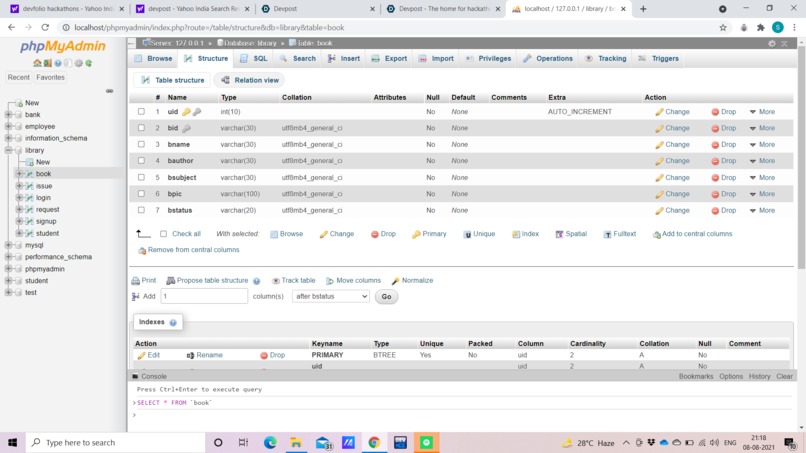Open the Operations tab
The width and height of the screenshot is (806, 453).
click(x=548, y=59)
